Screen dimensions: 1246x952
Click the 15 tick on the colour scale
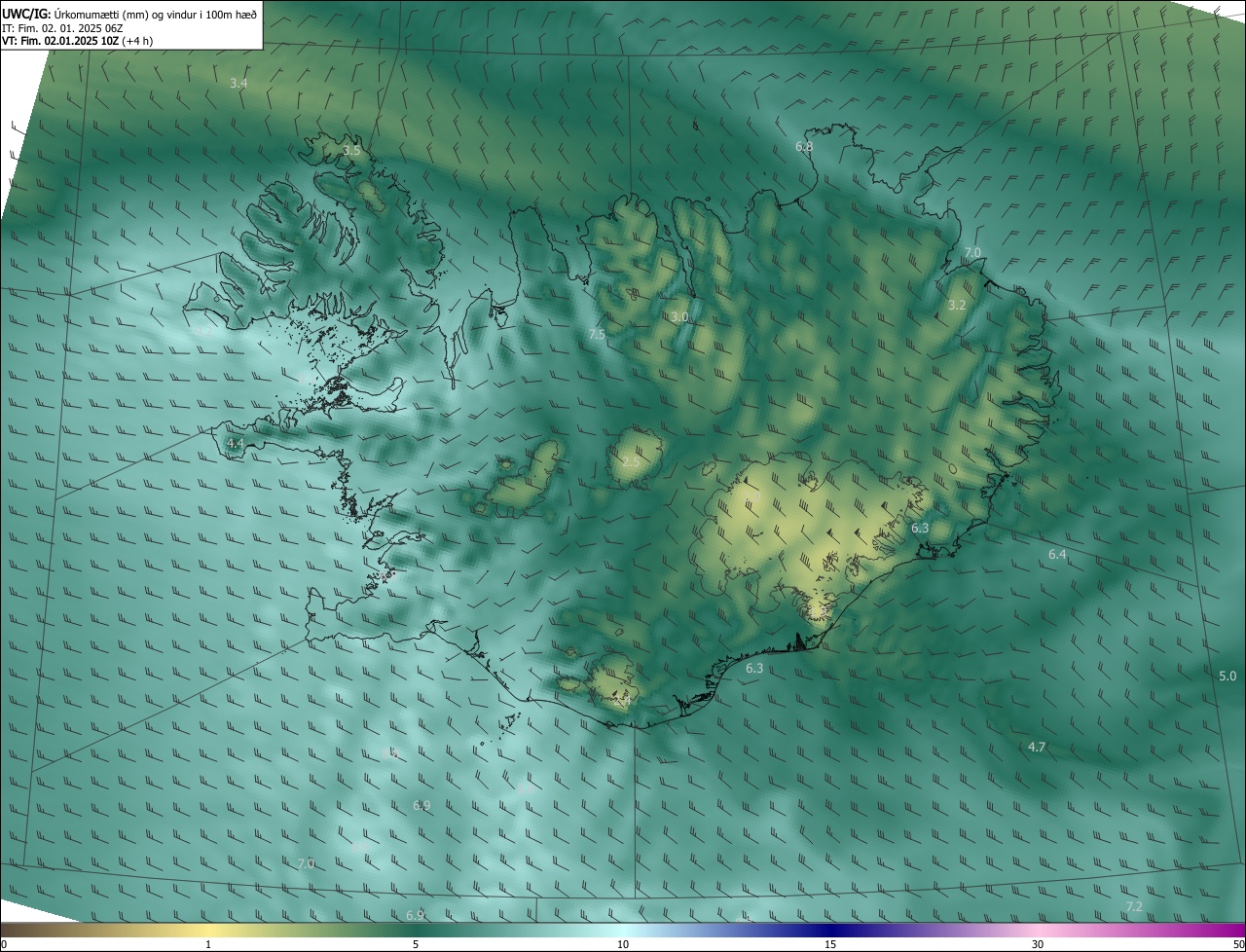coord(830,945)
